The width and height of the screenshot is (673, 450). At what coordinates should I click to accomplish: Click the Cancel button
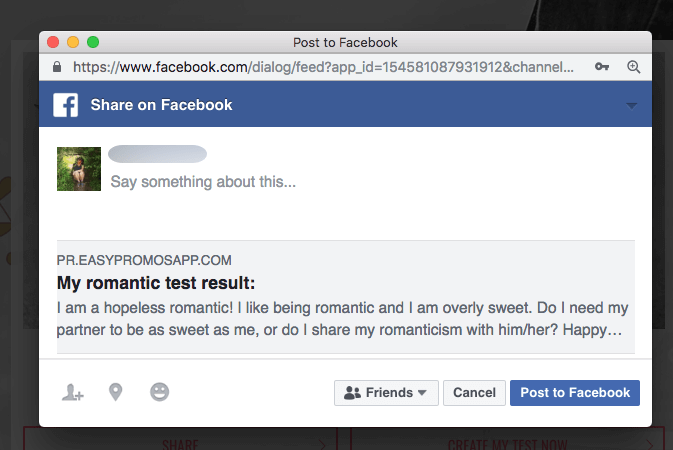click(x=474, y=393)
